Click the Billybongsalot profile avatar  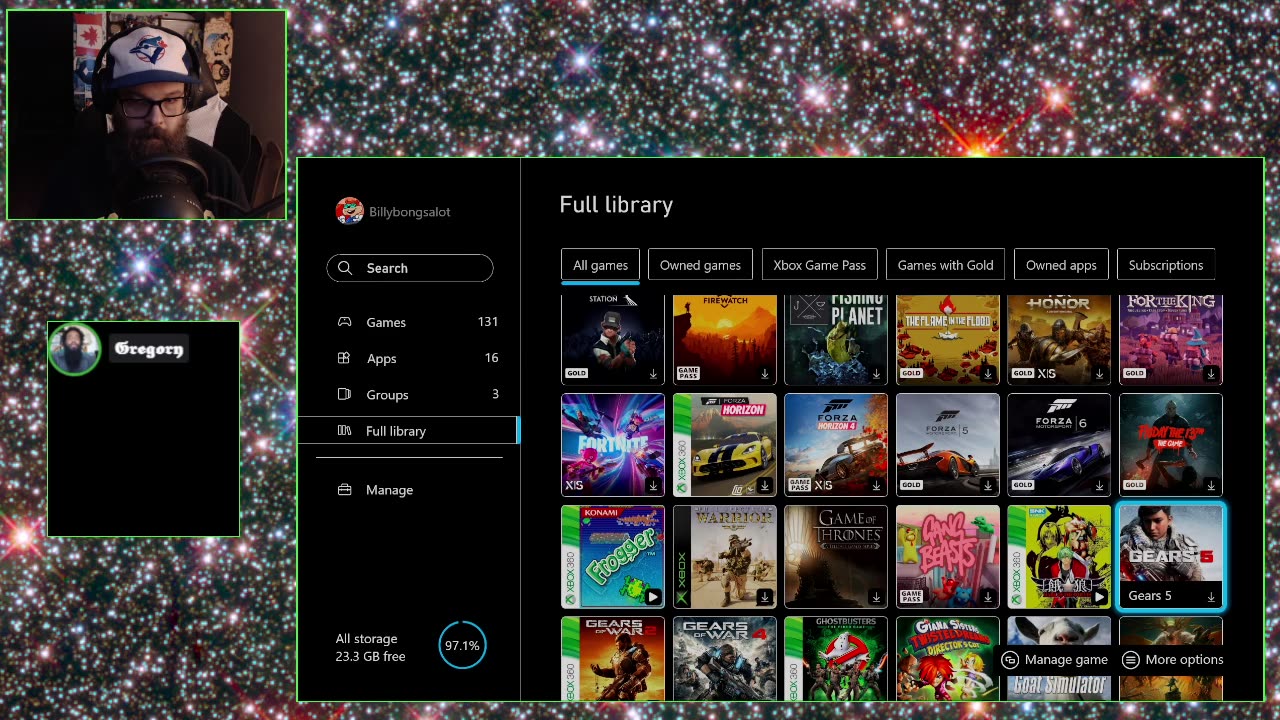tap(349, 211)
